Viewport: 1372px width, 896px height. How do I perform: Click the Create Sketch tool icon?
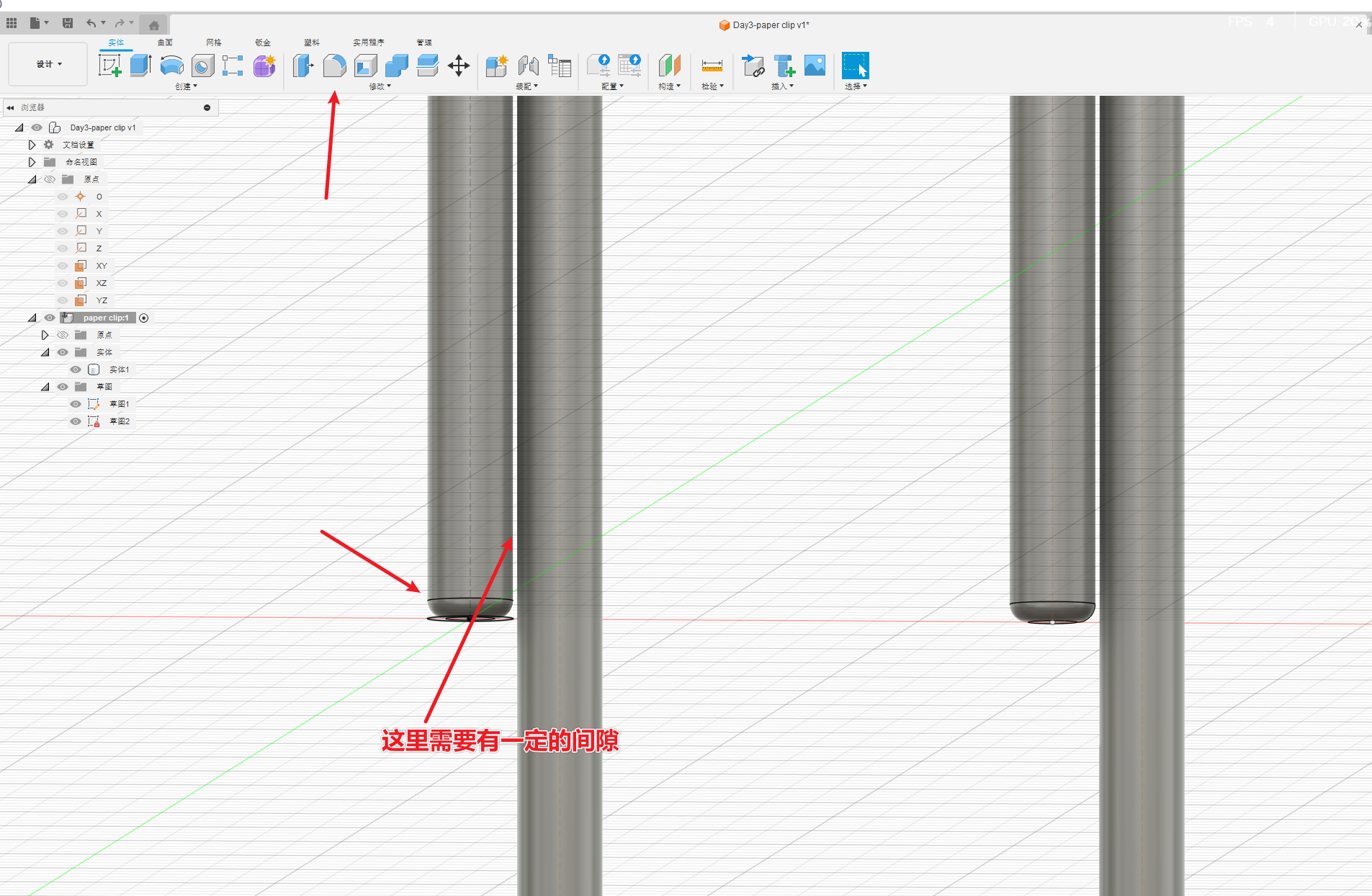pos(109,66)
